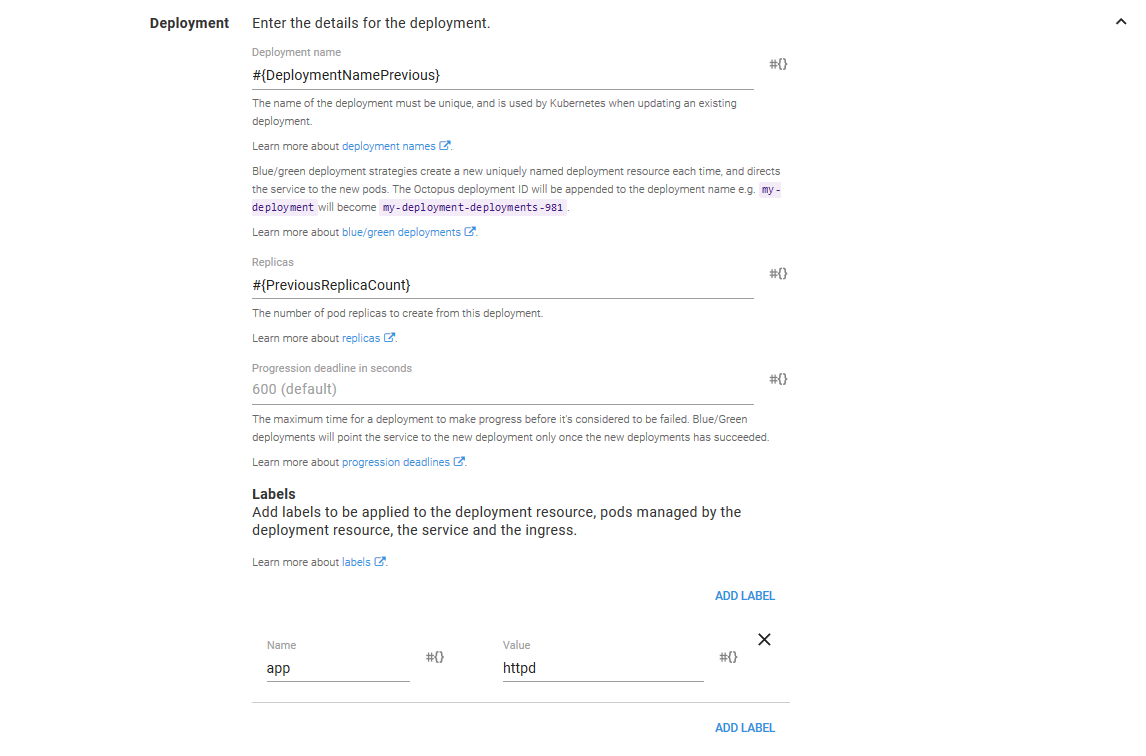Click variable binding icon beside Deployment name
This screenshot has height=756, width=1146.
pos(778,64)
